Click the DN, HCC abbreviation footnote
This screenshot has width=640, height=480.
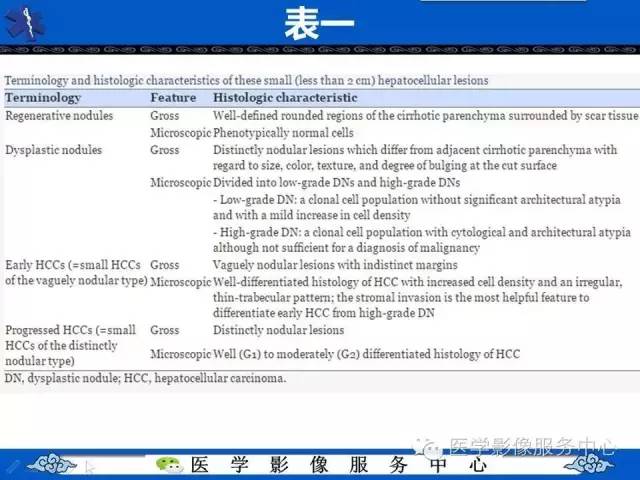click(145, 378)
